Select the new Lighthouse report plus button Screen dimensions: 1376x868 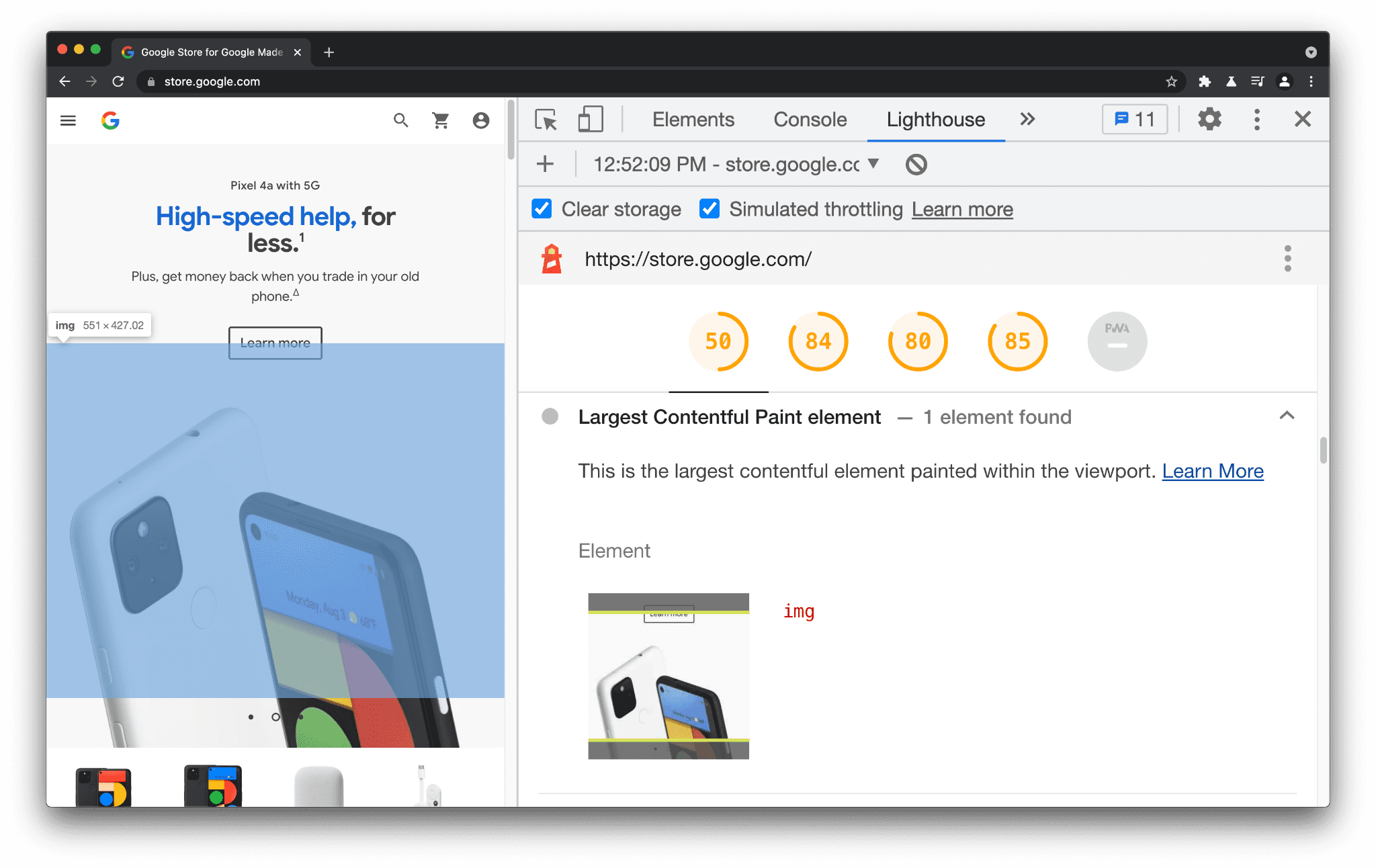[547, 163]
